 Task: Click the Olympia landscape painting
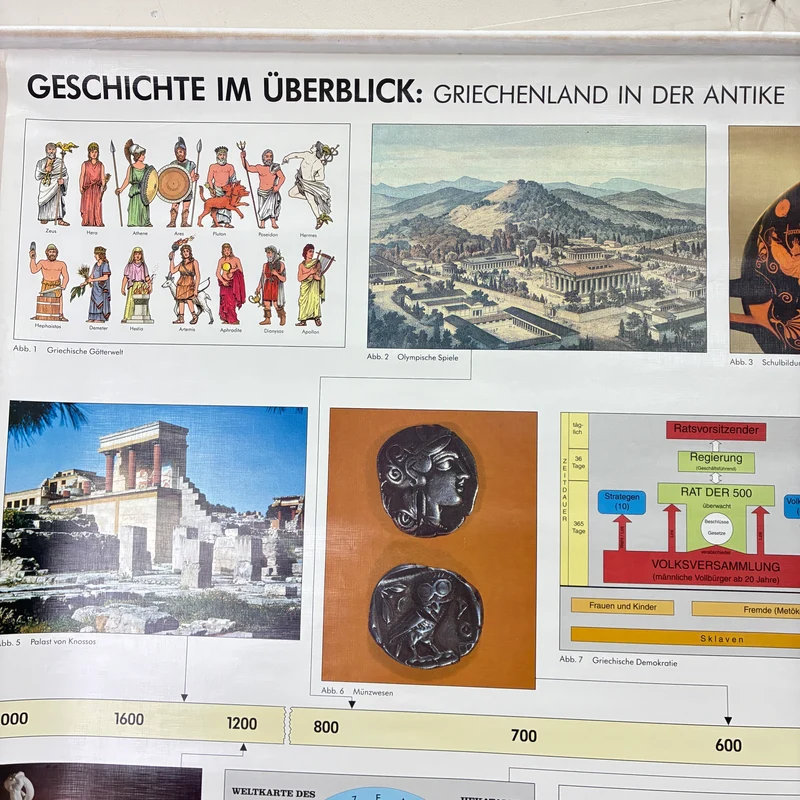click(537, 238)
